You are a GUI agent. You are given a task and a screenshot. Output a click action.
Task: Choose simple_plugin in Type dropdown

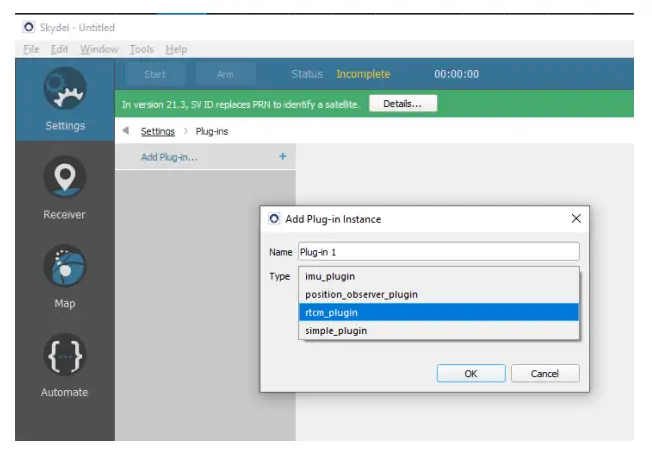coord(439,331)
